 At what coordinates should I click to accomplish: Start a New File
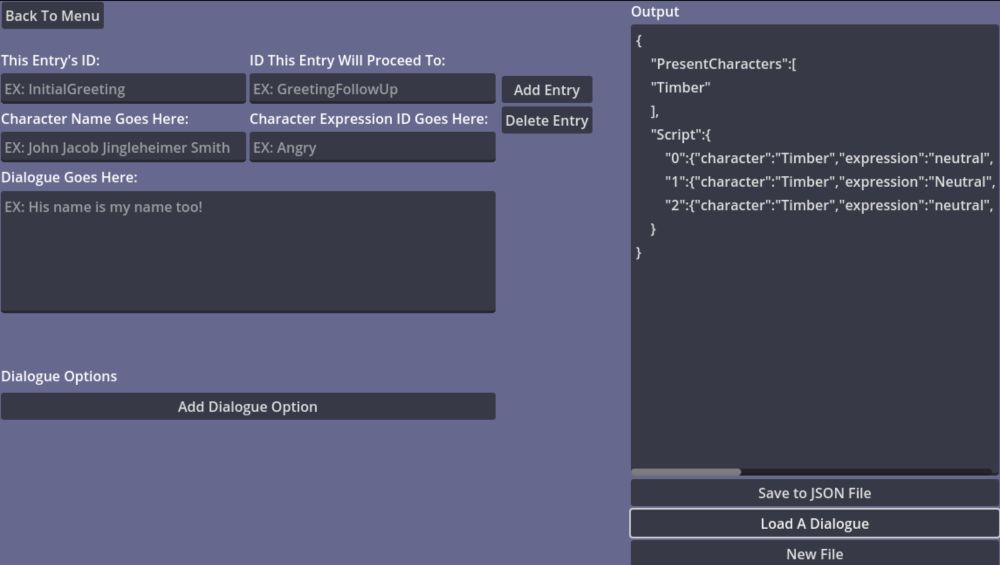814,554
